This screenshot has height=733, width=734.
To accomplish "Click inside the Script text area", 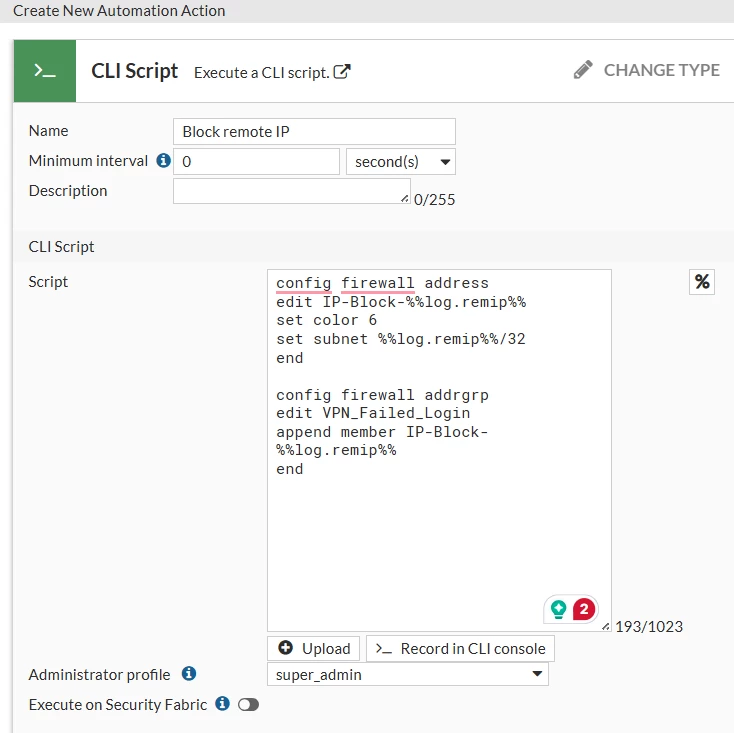I will pyautogui.click(x=439, y=450).
